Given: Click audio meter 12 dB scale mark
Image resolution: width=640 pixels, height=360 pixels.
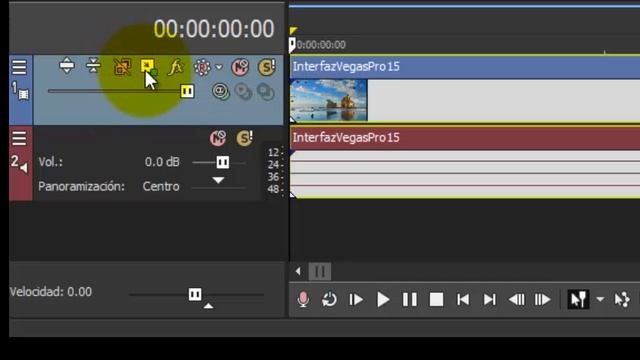Looking at the screenshot, I should (275, 152).
